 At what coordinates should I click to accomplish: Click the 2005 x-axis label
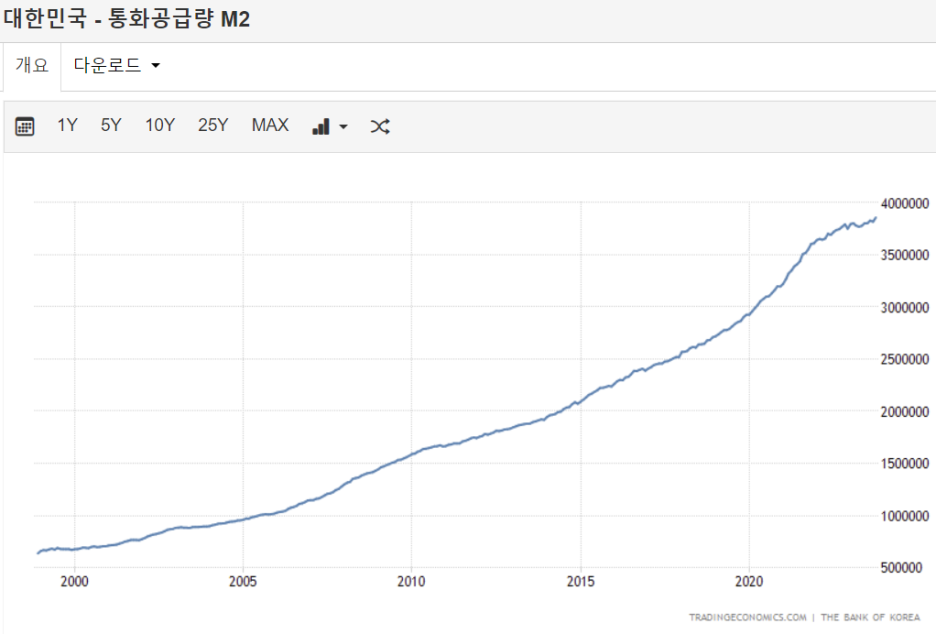click(243, 581)
